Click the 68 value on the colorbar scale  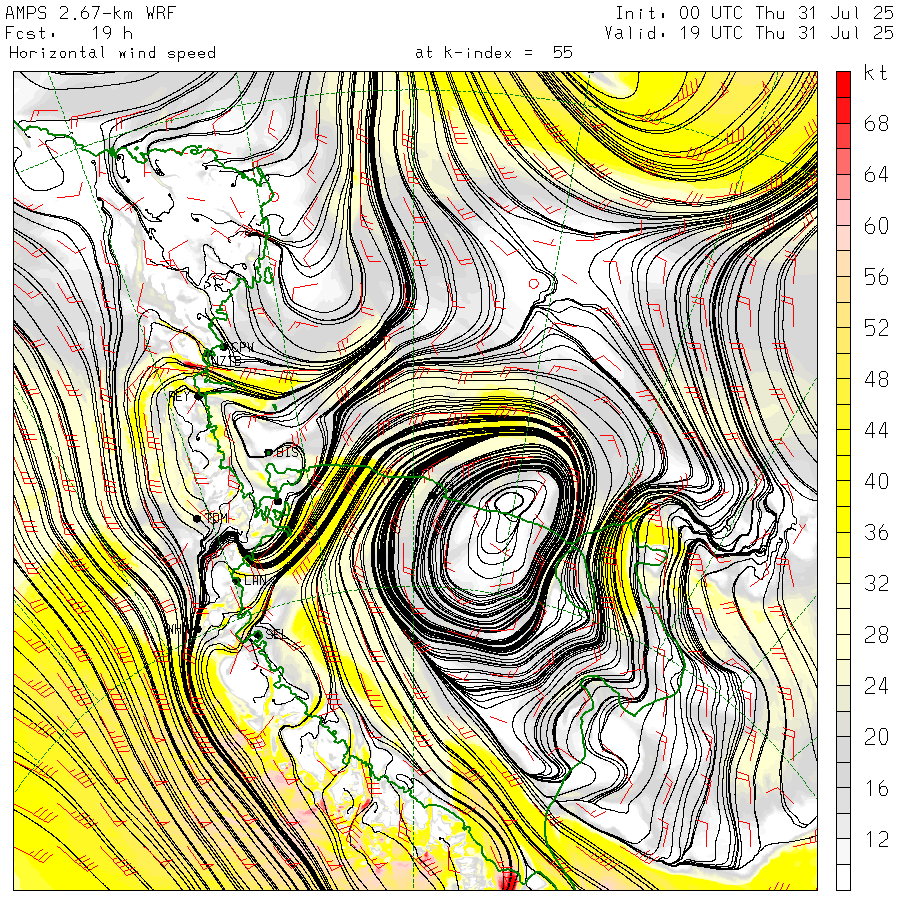coord(876,123)
